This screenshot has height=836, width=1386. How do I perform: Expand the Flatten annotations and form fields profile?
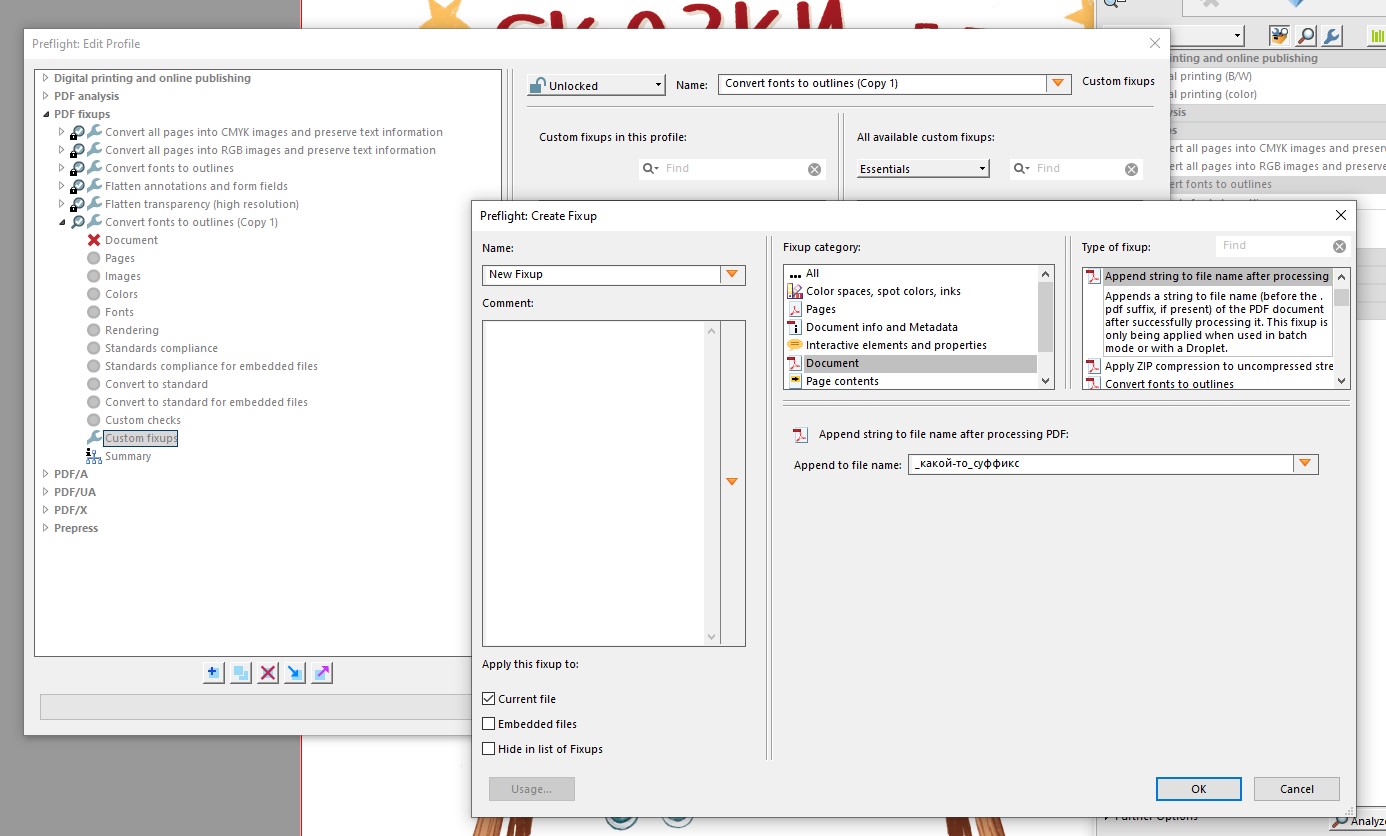tap(62, 186)
